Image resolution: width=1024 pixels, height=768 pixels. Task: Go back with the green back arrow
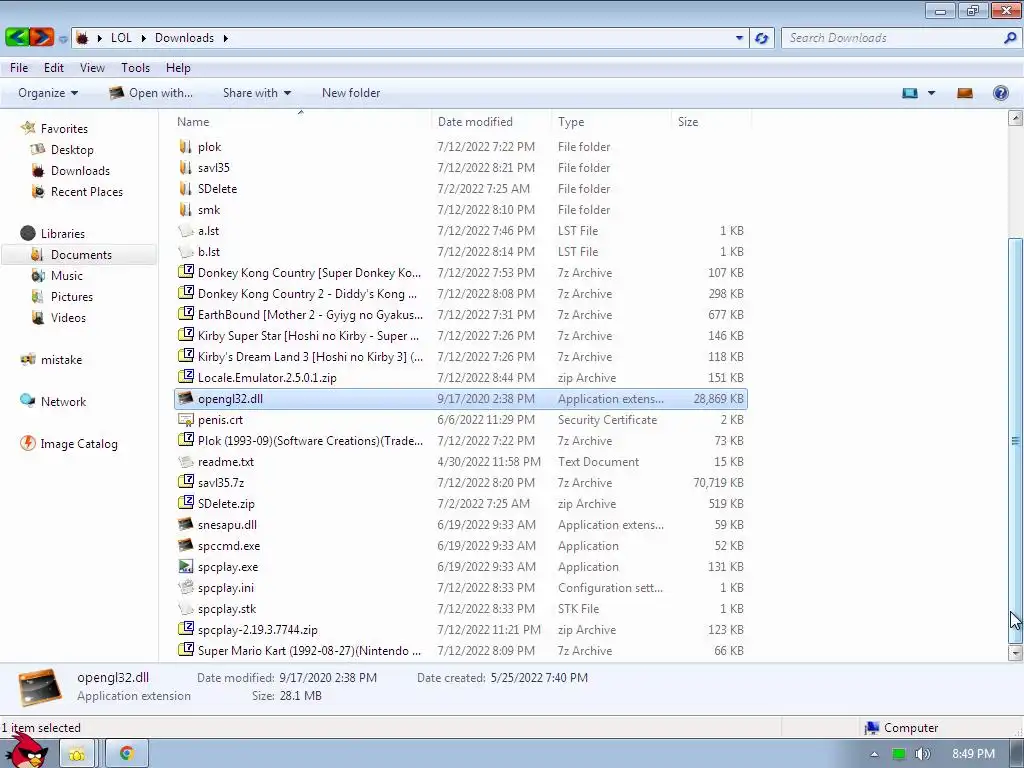point(17,37)
